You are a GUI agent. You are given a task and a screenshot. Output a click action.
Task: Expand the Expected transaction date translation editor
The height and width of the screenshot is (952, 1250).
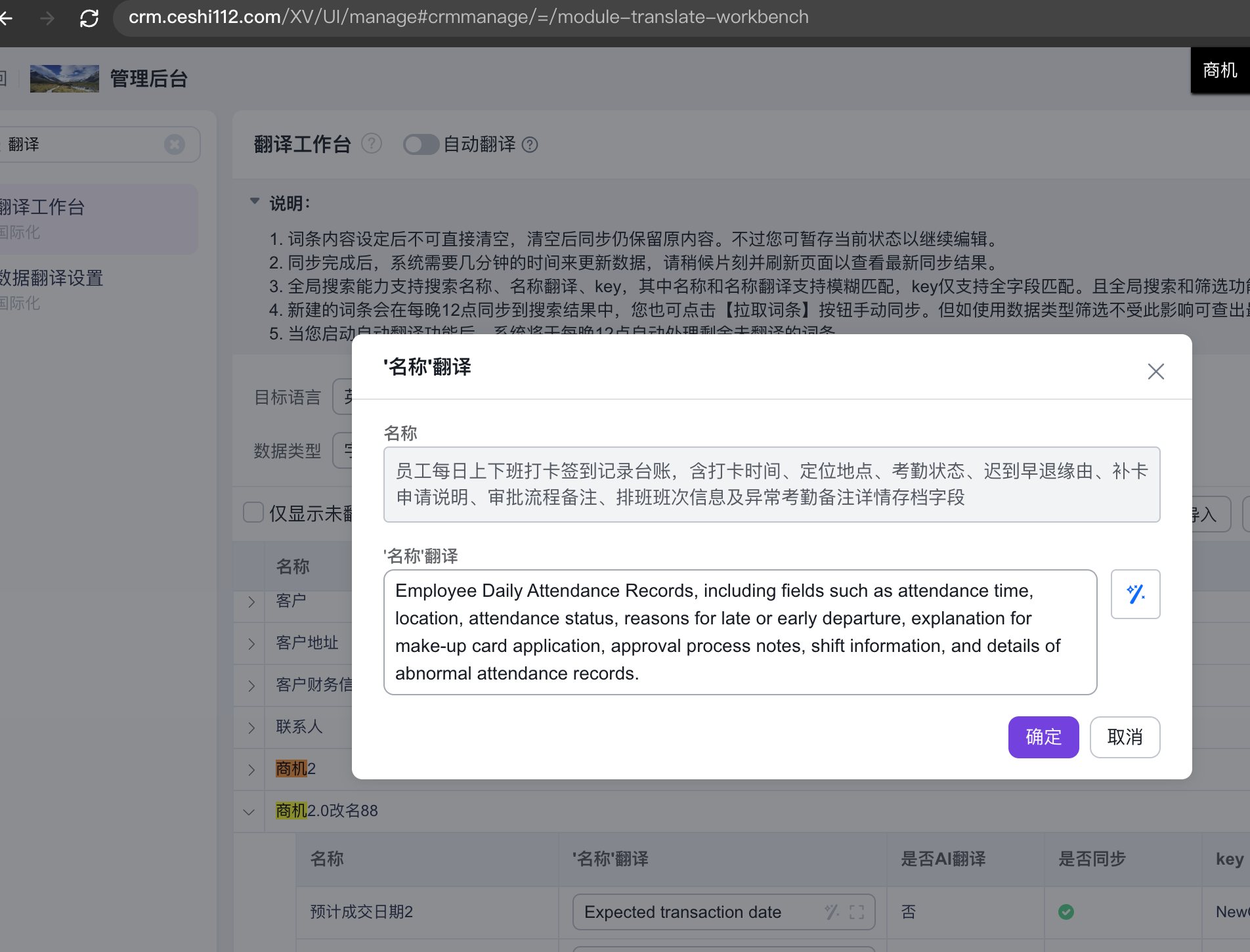(857, 912)
